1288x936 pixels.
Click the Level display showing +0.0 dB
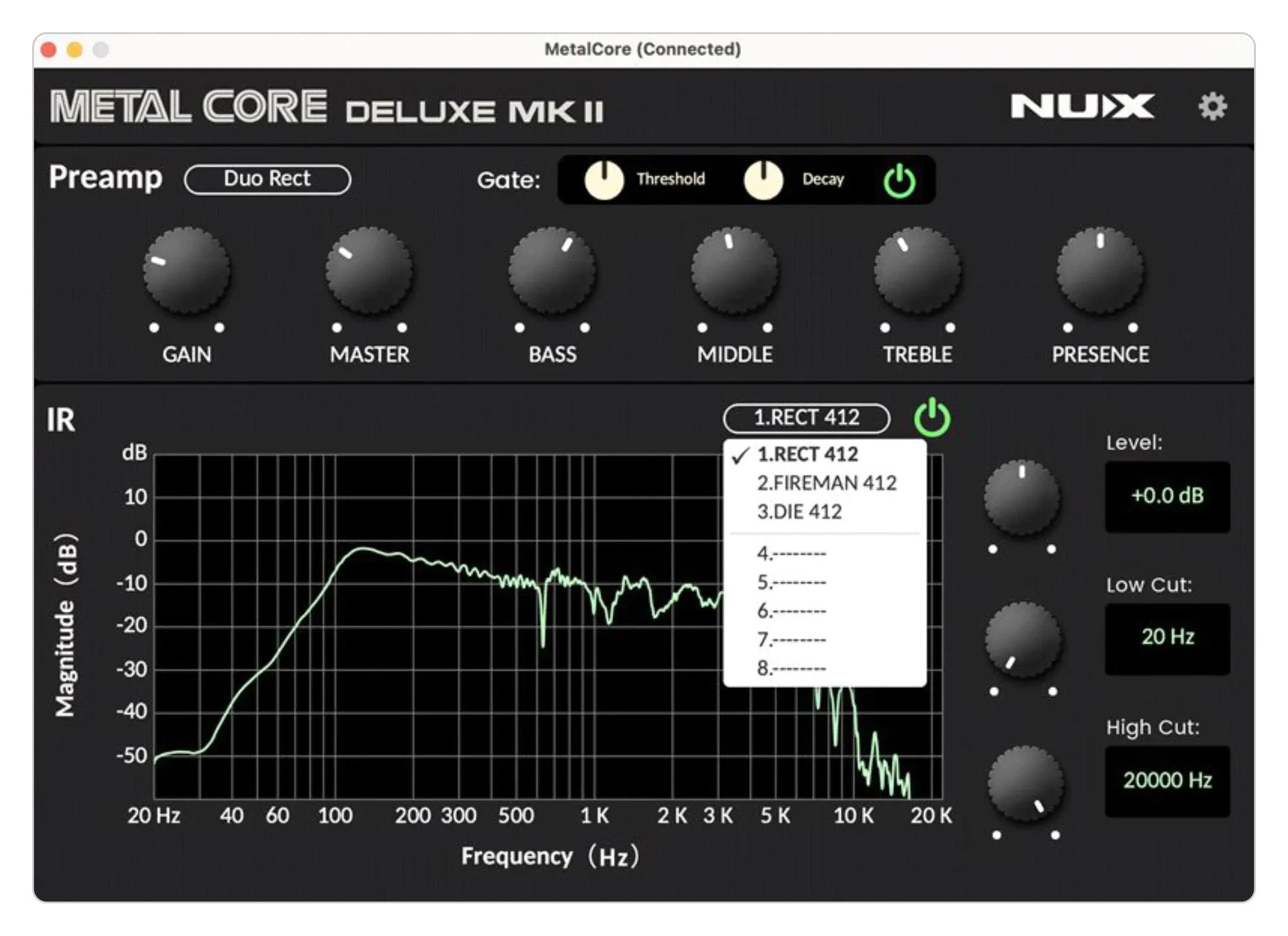1167,496
